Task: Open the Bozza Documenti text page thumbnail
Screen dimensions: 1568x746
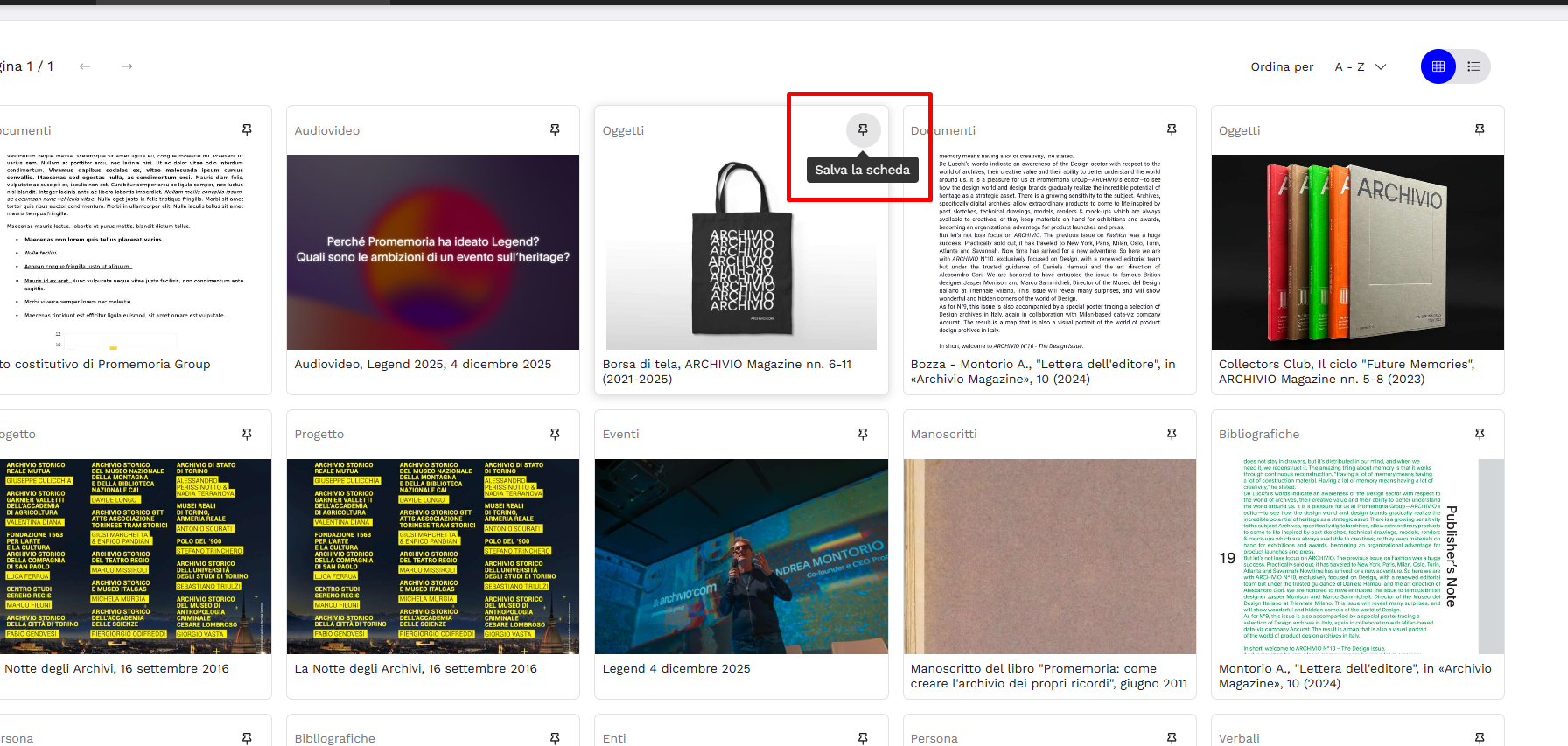Action: 1050,252
